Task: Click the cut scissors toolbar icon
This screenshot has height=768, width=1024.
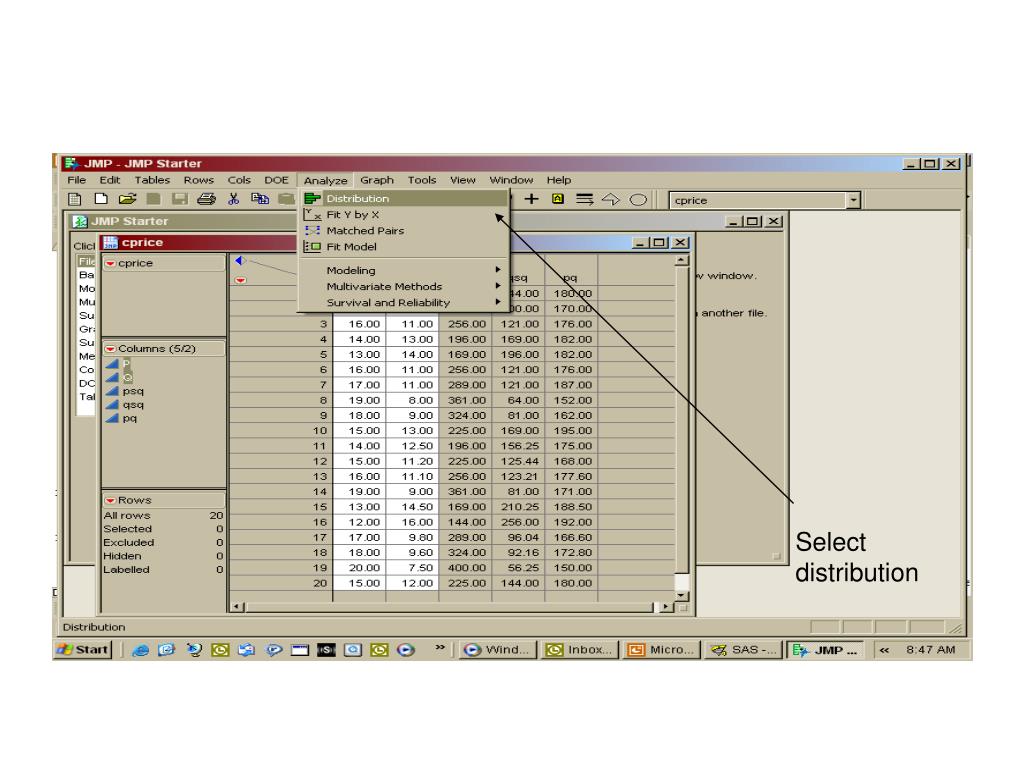Action: click(233, 199)
